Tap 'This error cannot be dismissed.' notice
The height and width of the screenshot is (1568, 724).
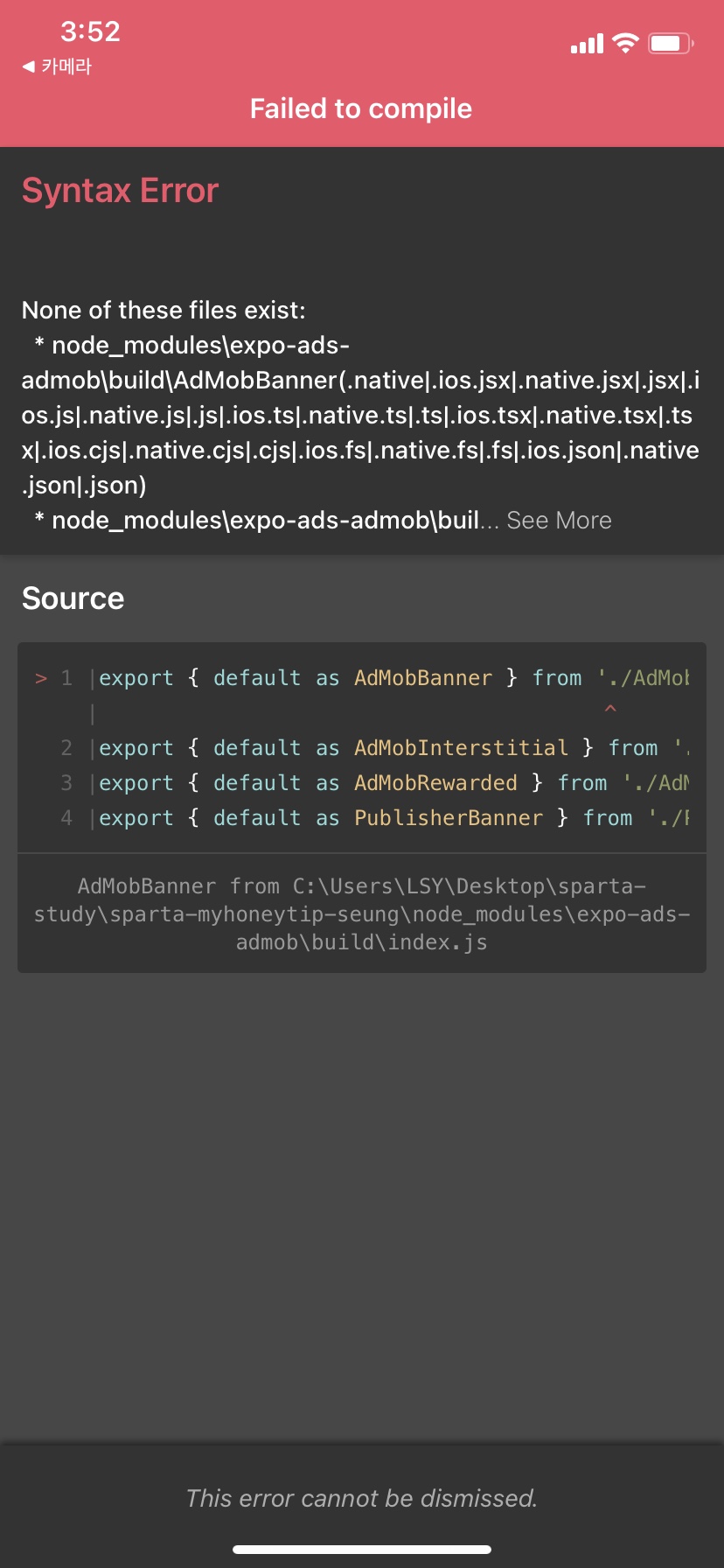pos(361,1498)
